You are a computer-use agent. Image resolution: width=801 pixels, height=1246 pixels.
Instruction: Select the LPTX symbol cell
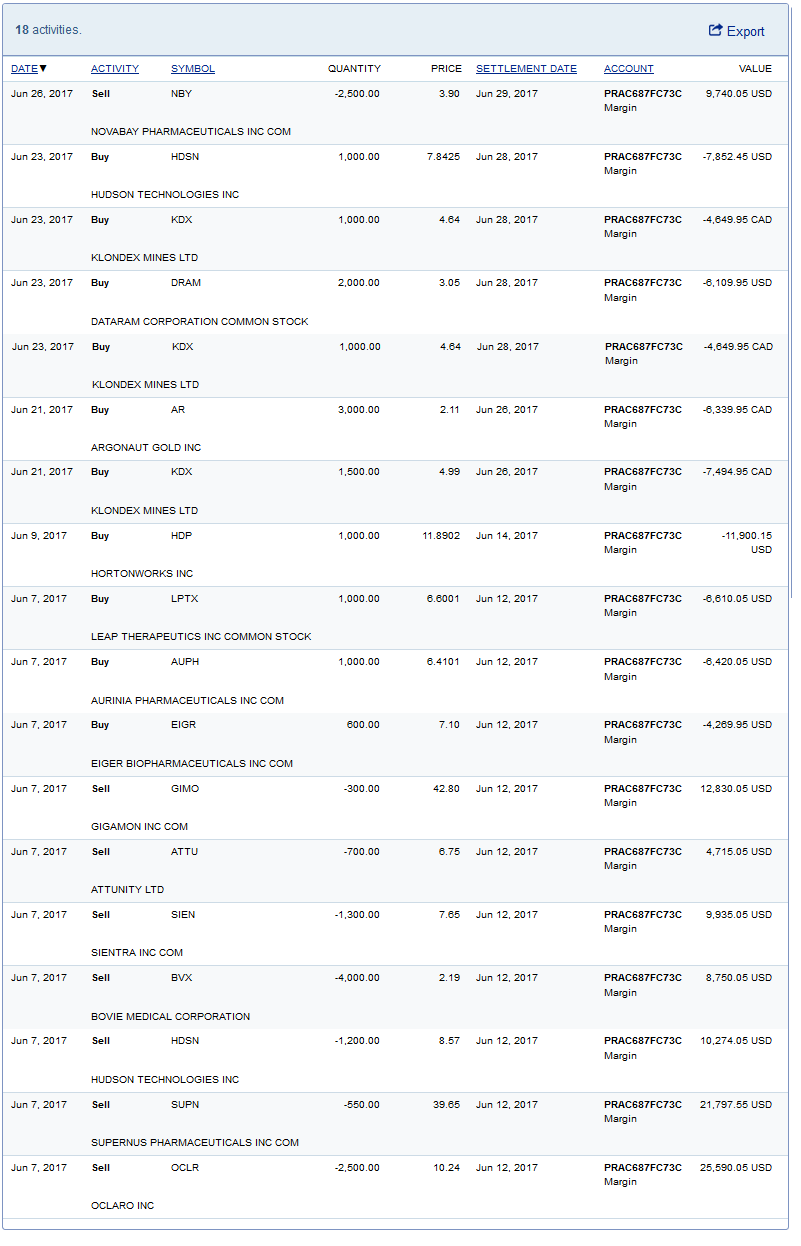184,599
